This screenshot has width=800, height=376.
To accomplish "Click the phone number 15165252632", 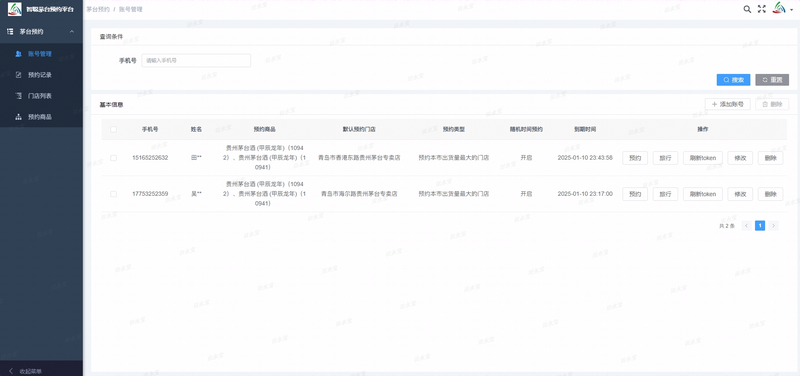I will pos(150,158).
